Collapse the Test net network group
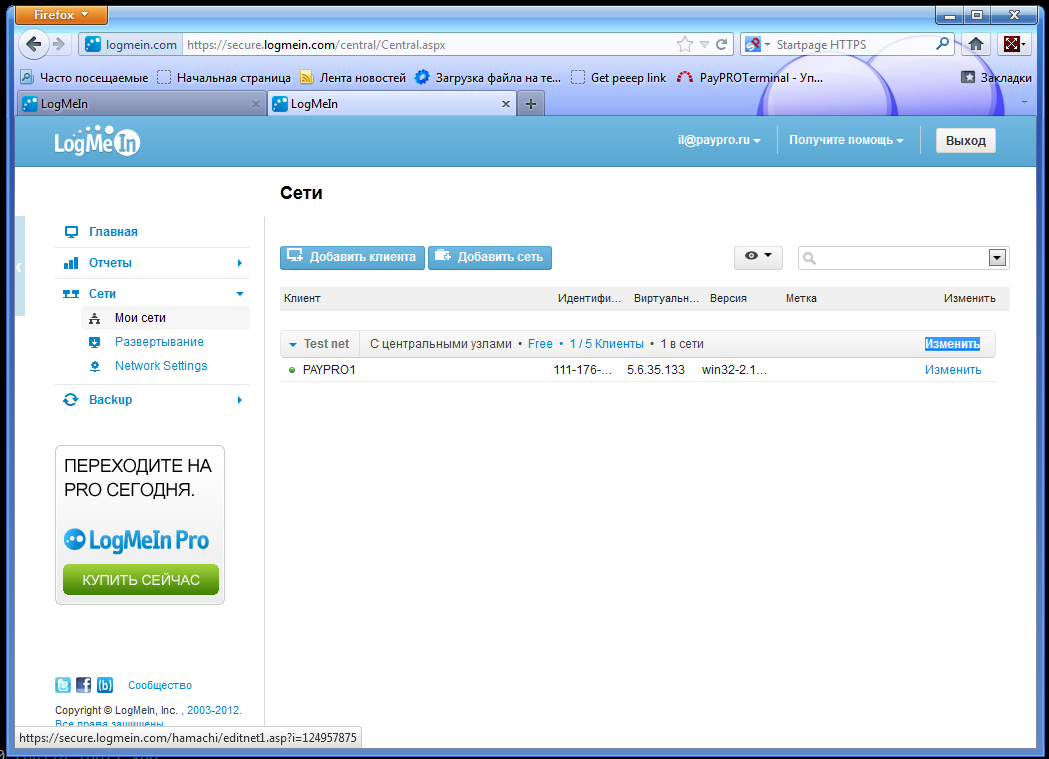Viewport: 1049px width, 759px height. click(293, 344)
